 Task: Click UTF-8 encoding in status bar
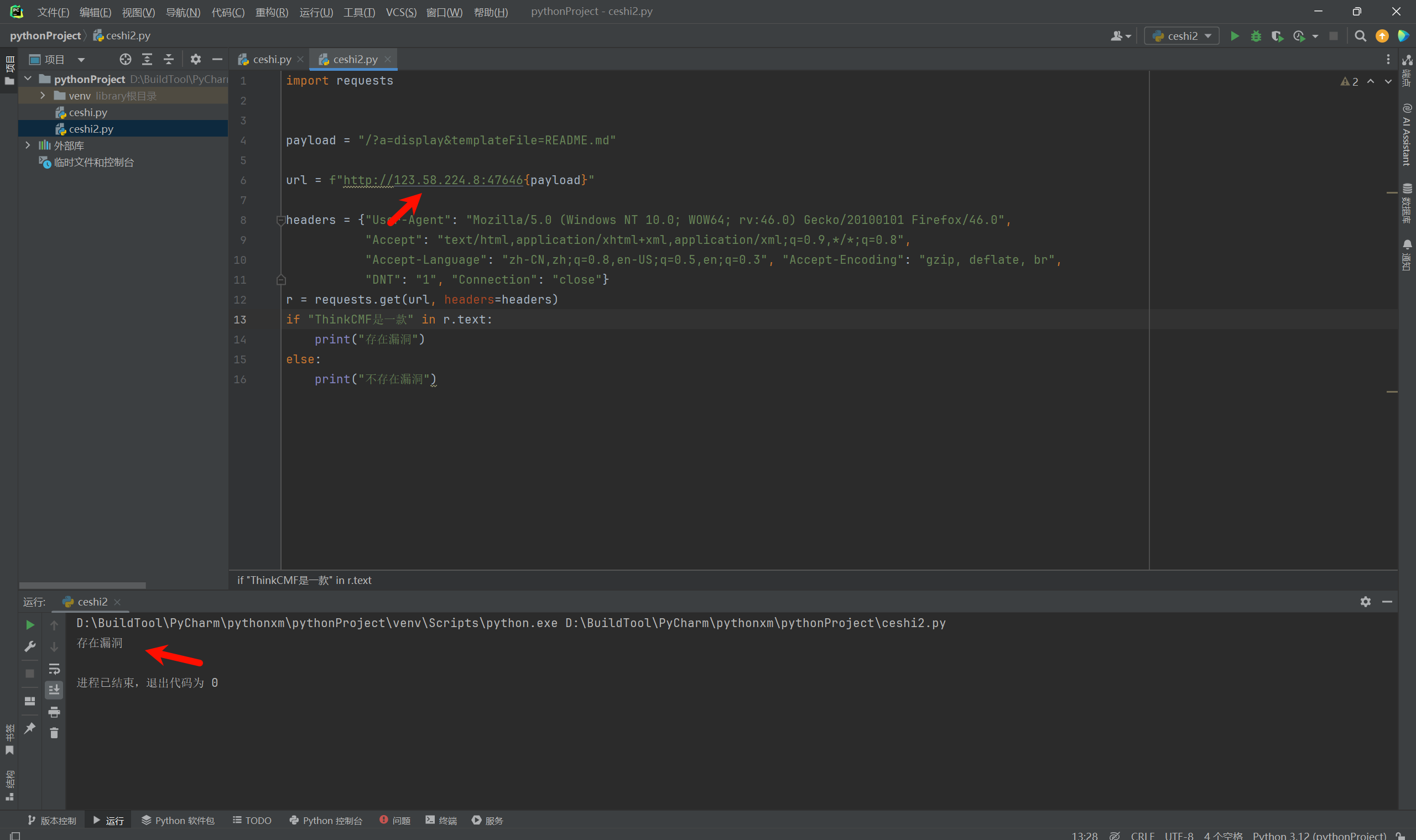point(1179,836)
